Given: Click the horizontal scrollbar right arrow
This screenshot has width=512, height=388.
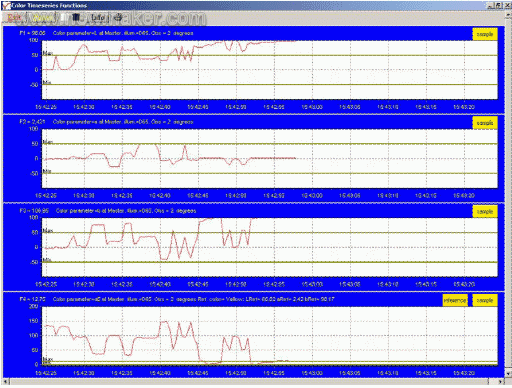Looking at the screenshot, I should pyautogui.click(x=501, y=381).
